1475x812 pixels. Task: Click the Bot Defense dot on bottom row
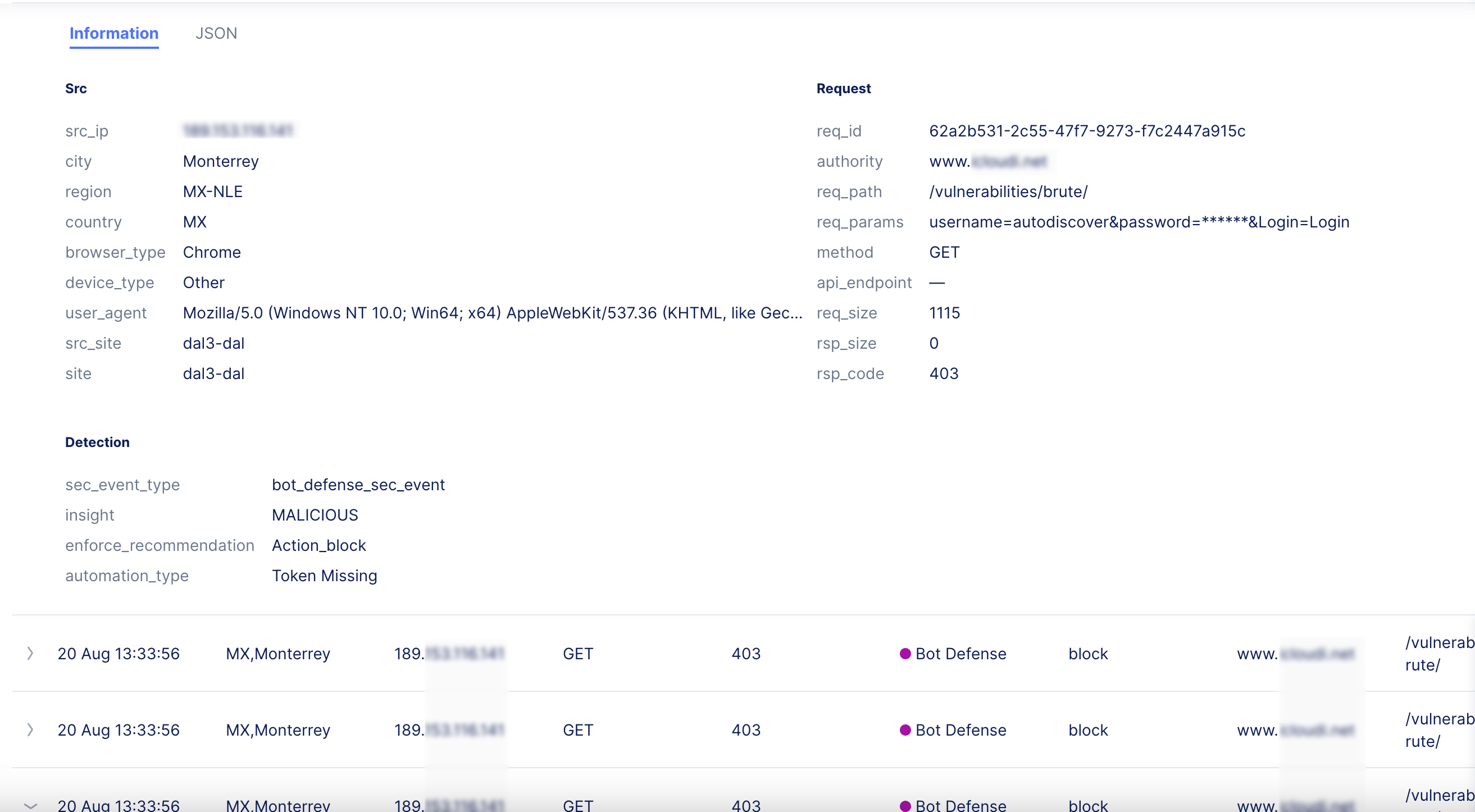coord(905,805)
